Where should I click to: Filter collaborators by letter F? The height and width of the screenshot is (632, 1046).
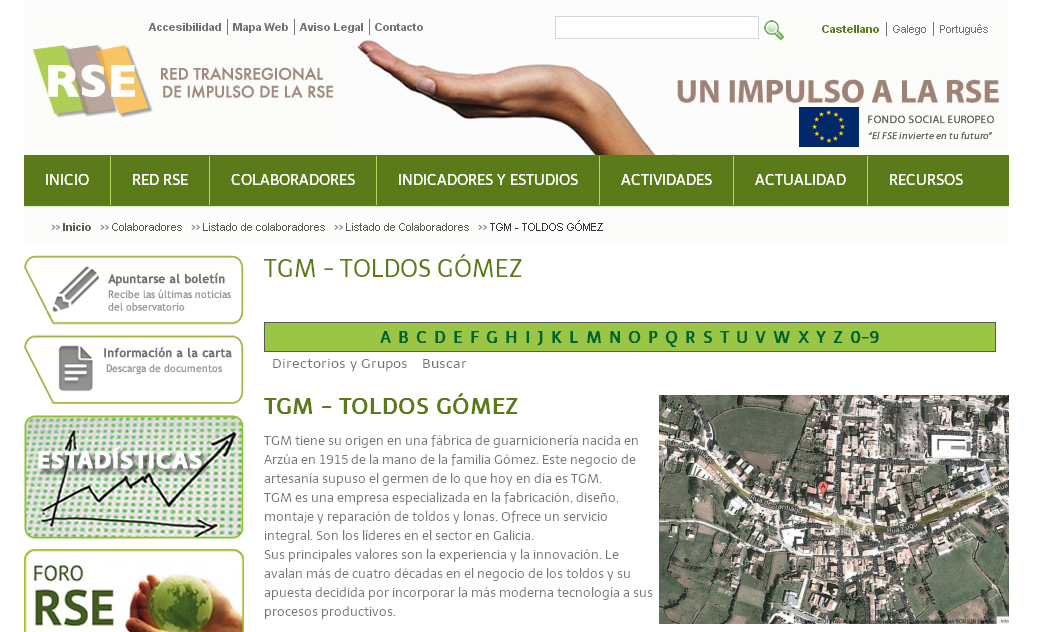pyautogui.click(x=474, y=338)
